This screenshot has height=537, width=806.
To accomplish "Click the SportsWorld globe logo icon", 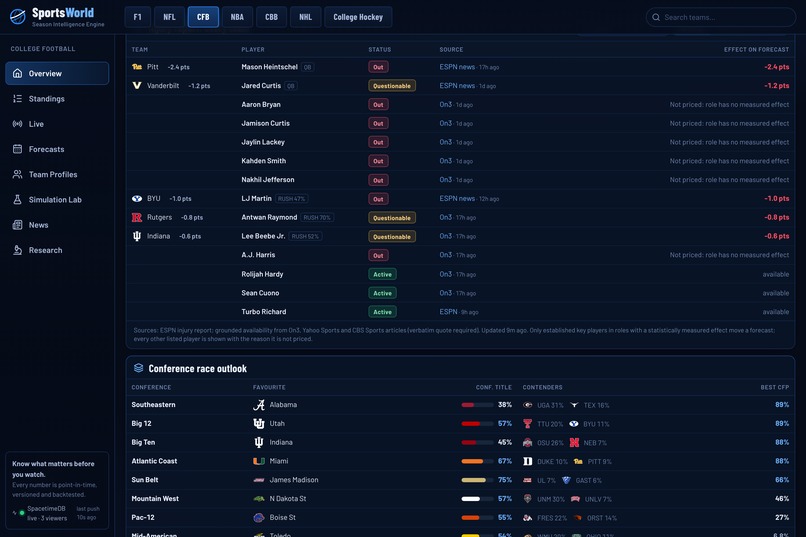I will click(x=17, y=16).
